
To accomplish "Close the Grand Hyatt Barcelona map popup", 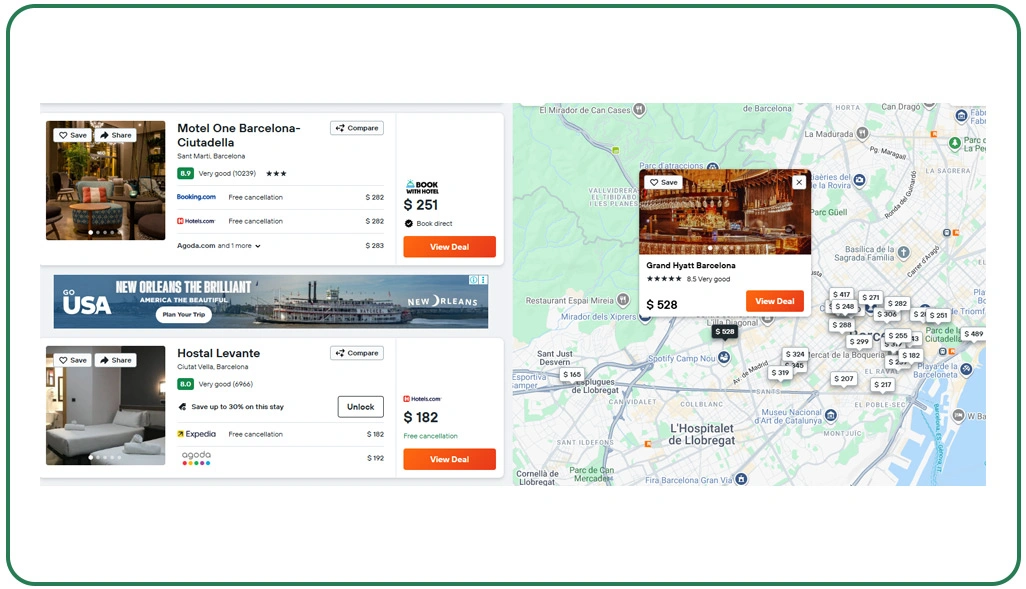I will pos(797,182).
